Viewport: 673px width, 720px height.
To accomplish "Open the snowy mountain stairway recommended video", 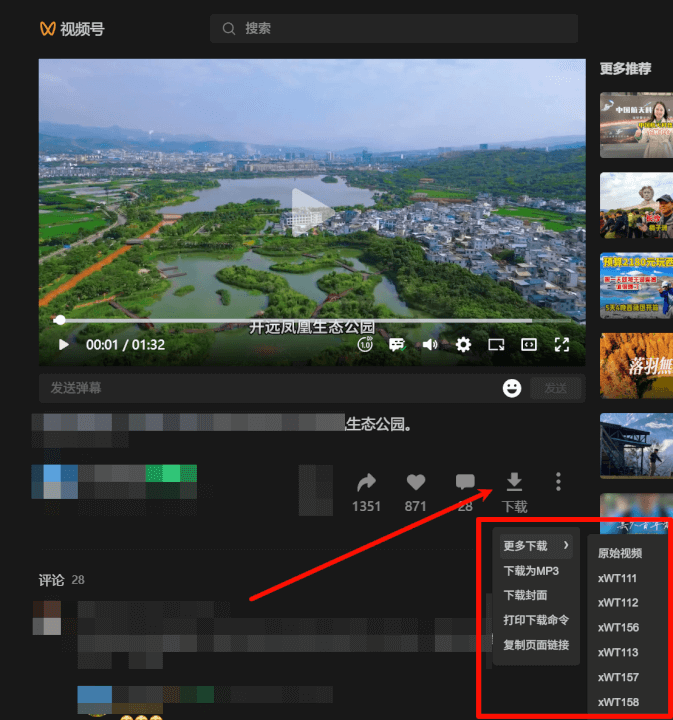I will click(636, 446).
